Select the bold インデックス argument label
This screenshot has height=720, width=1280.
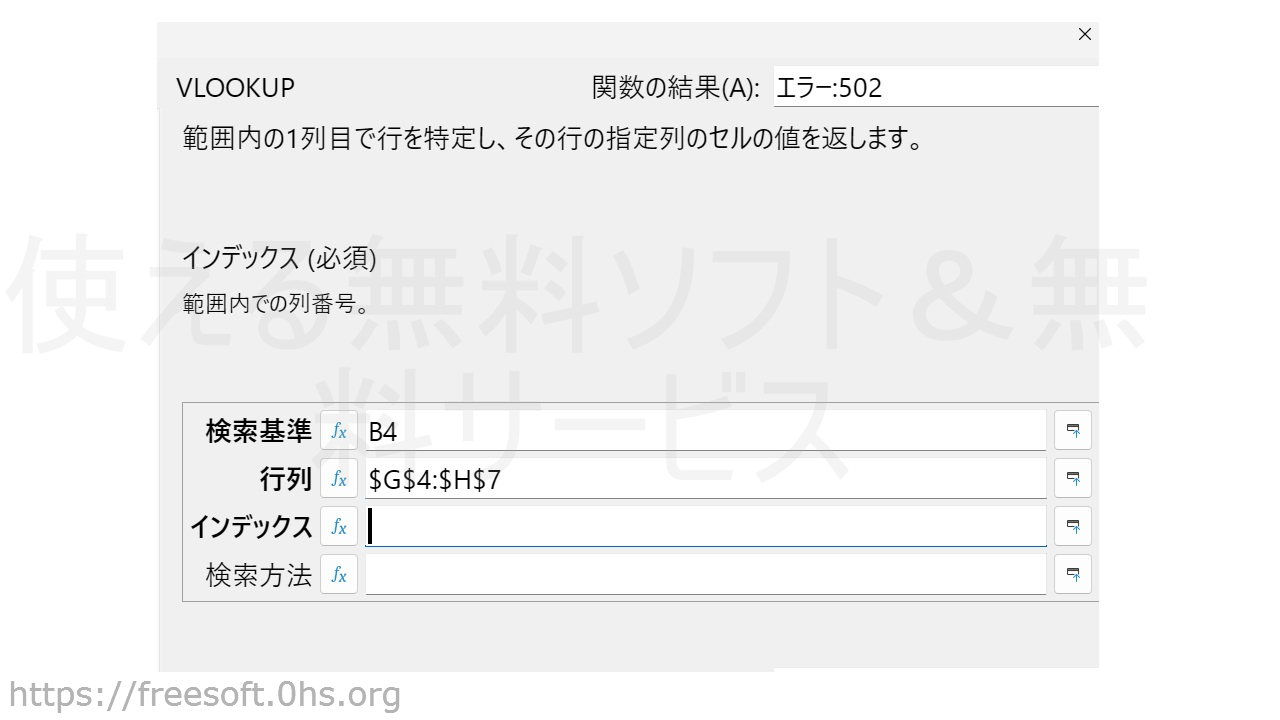pyautogui.click(x=251, y=527)
